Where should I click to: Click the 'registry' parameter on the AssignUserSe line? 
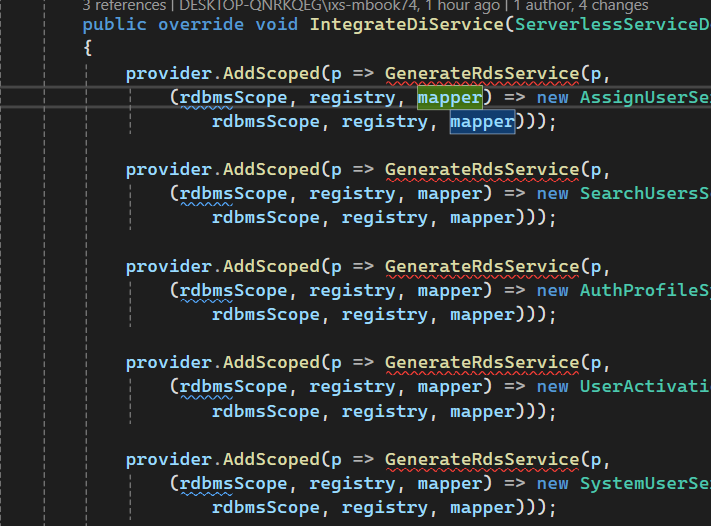click(x=352, y=97)
